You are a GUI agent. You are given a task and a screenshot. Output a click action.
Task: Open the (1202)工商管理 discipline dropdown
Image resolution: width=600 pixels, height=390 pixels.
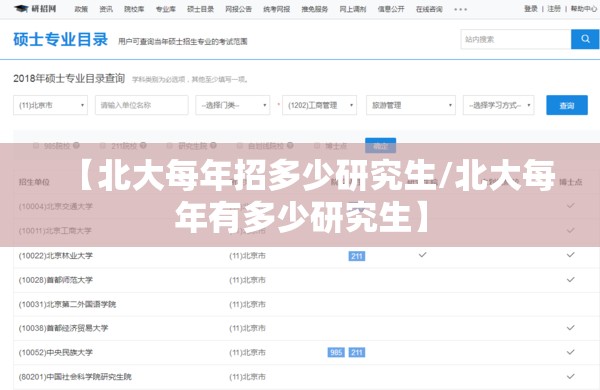[320, 105]
